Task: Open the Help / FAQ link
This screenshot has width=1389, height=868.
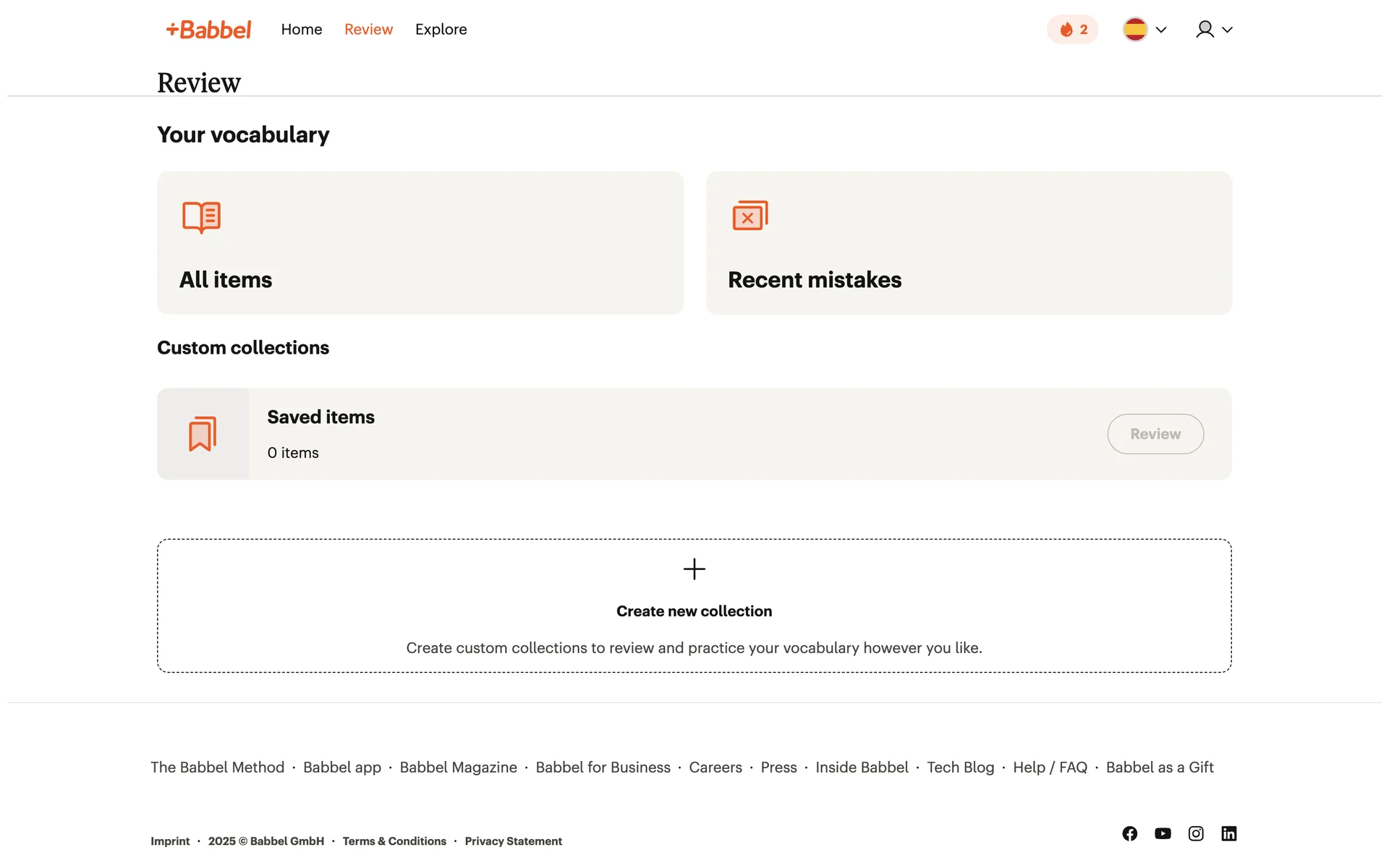Action: (1050, 767)
